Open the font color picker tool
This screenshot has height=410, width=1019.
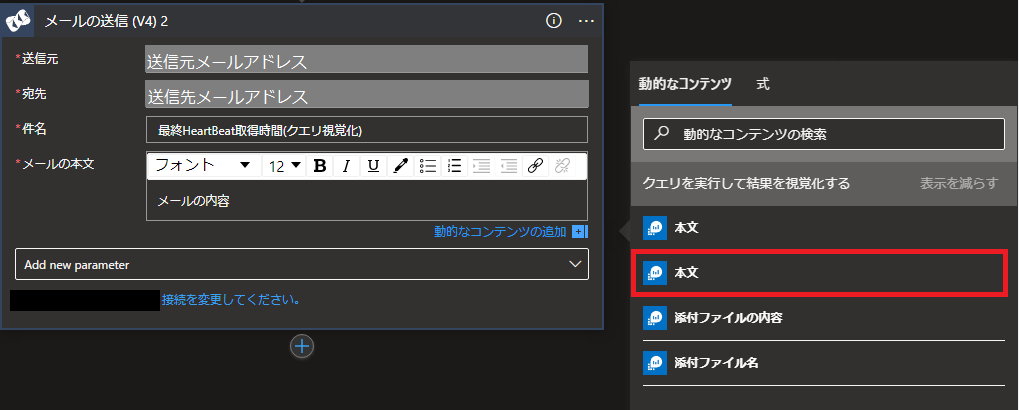pyautogui.click(x=400, y=166)
